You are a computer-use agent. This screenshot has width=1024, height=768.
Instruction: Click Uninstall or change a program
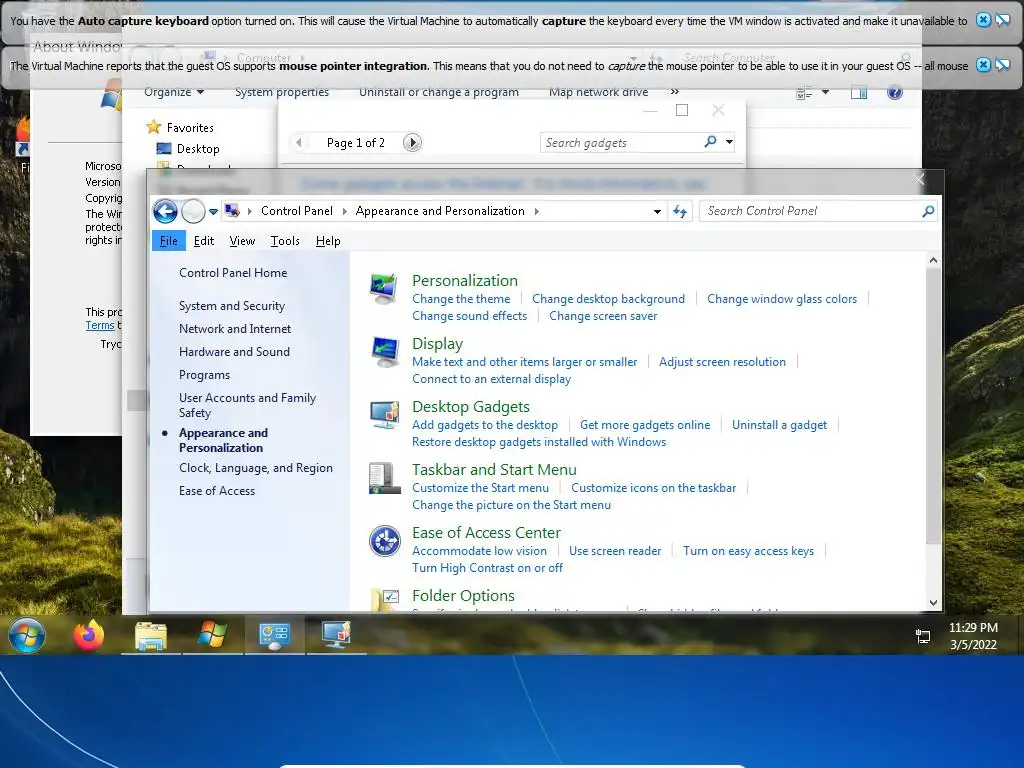pos(439,92)
